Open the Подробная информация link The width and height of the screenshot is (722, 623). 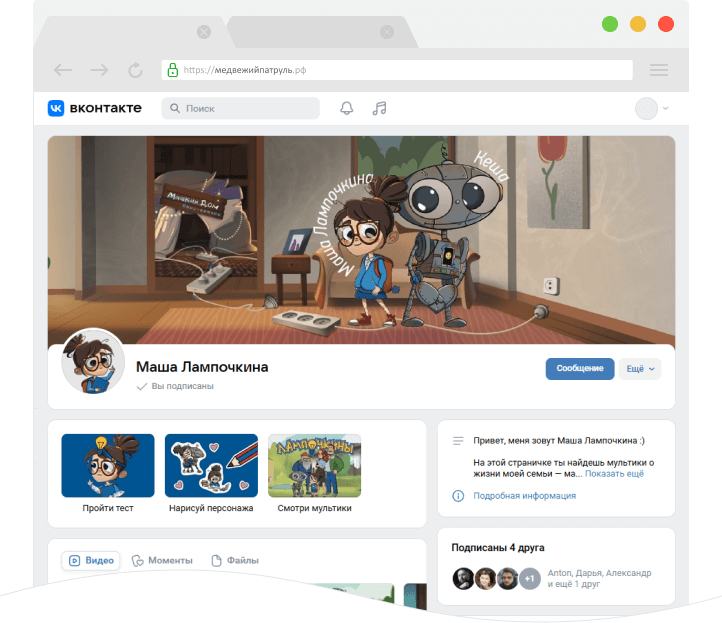pyautogui.click(x=524, y=496)
